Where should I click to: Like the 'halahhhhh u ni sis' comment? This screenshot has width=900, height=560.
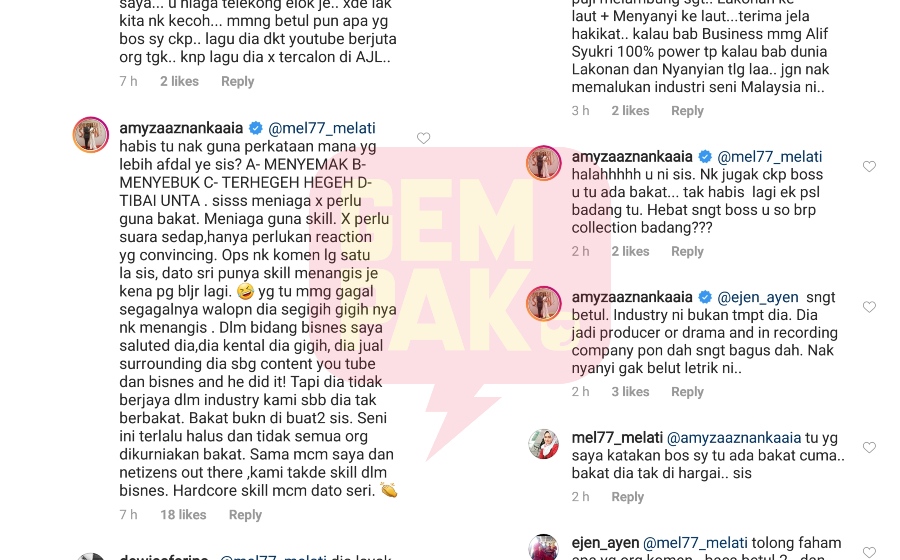click(870, 166)
